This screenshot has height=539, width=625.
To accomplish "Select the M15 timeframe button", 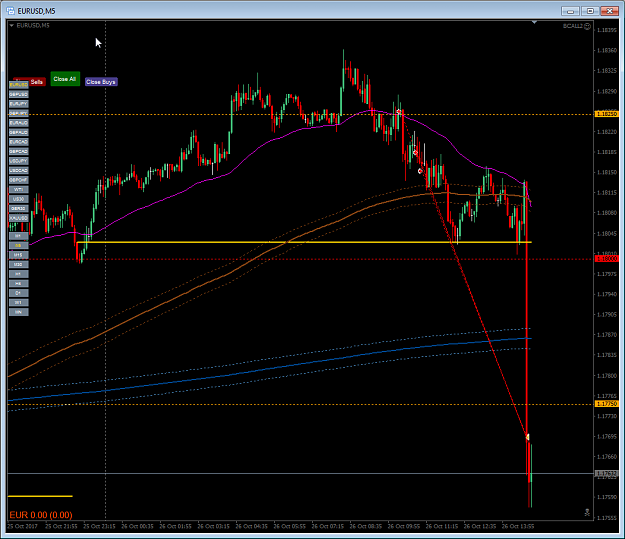I will pyautogui.click(x=19, y=255).
